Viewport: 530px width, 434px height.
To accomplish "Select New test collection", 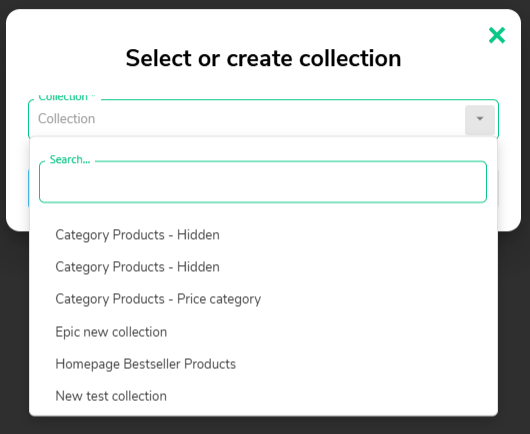I will point(263,396).
